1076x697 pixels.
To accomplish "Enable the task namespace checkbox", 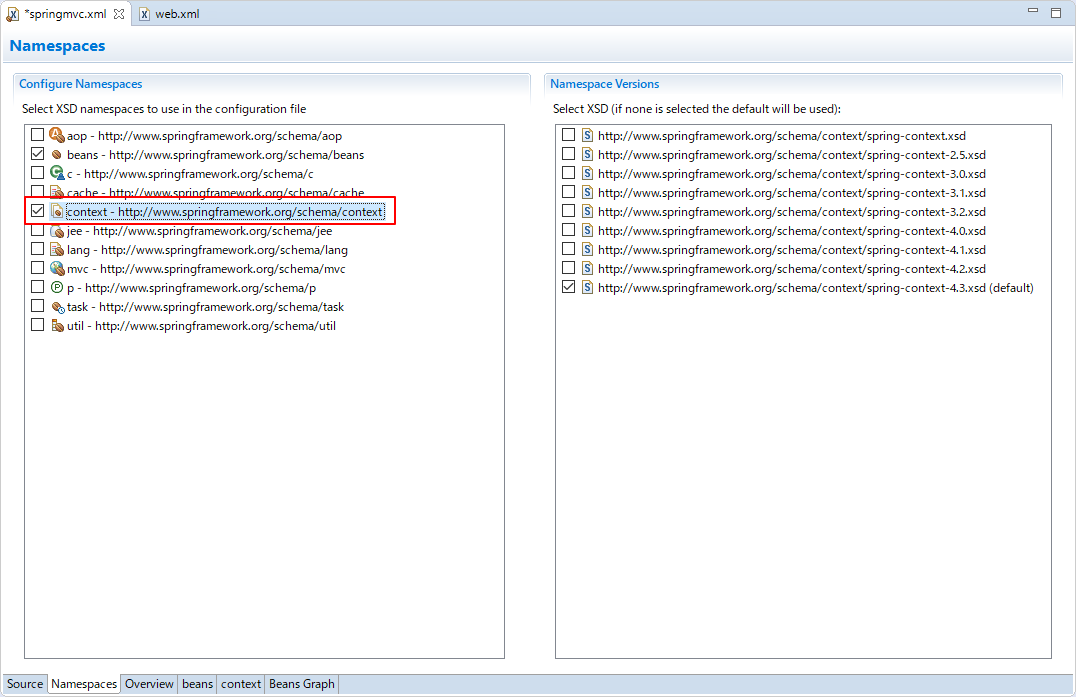I will point(38,307).
